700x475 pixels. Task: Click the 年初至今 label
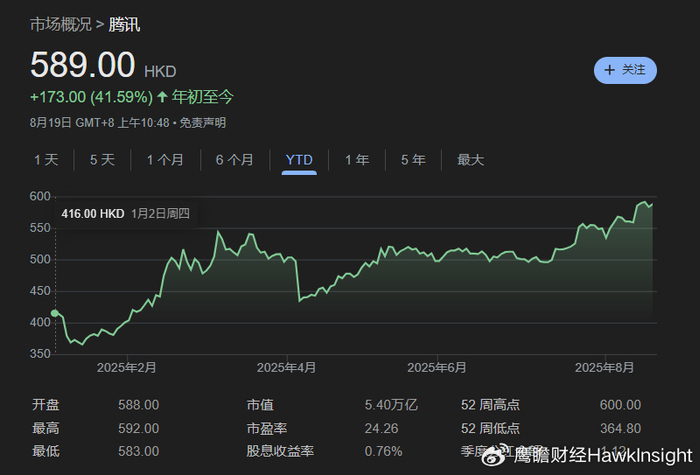point(203,97)
